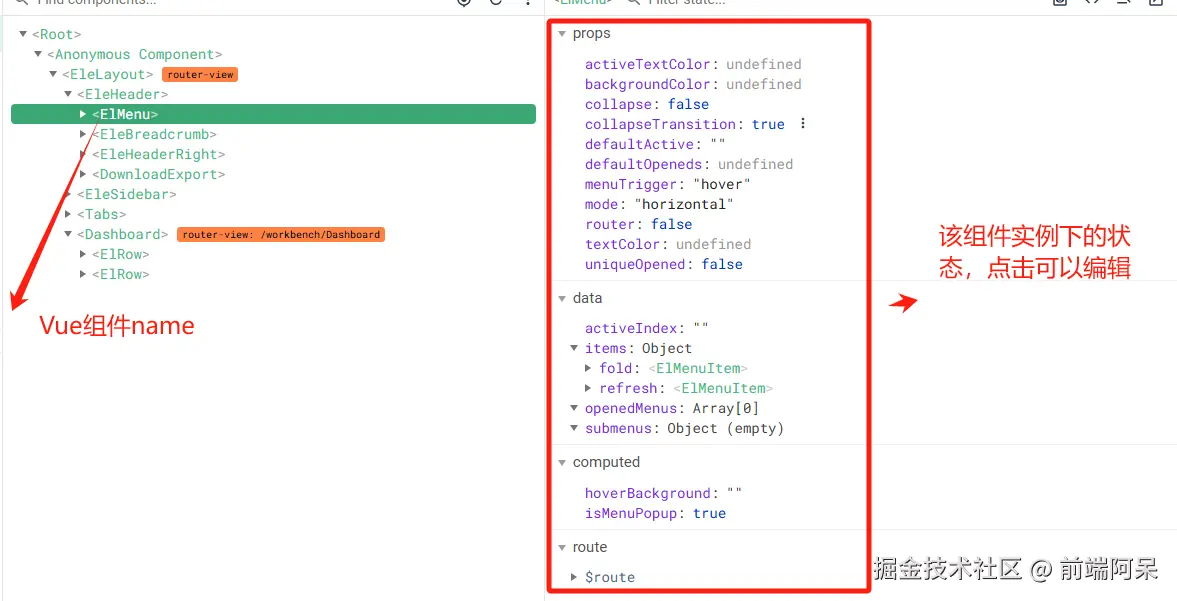Collapse the EleHeader node arrow
The width and height of the screenshot is (1177, 601).
click(68, 94)
